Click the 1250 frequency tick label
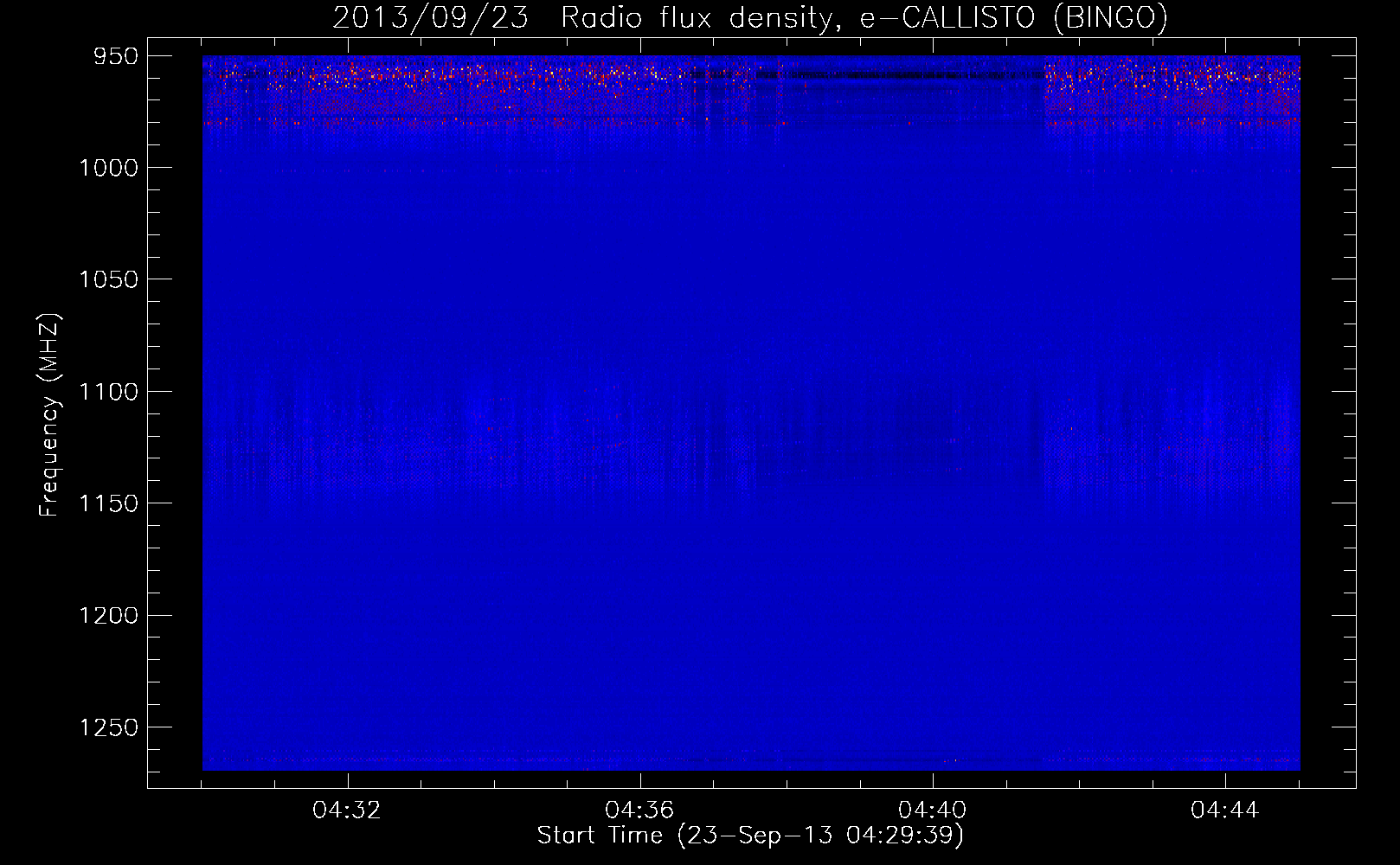1400x865 pixels. pyautogui.click(x=108, y=727)
